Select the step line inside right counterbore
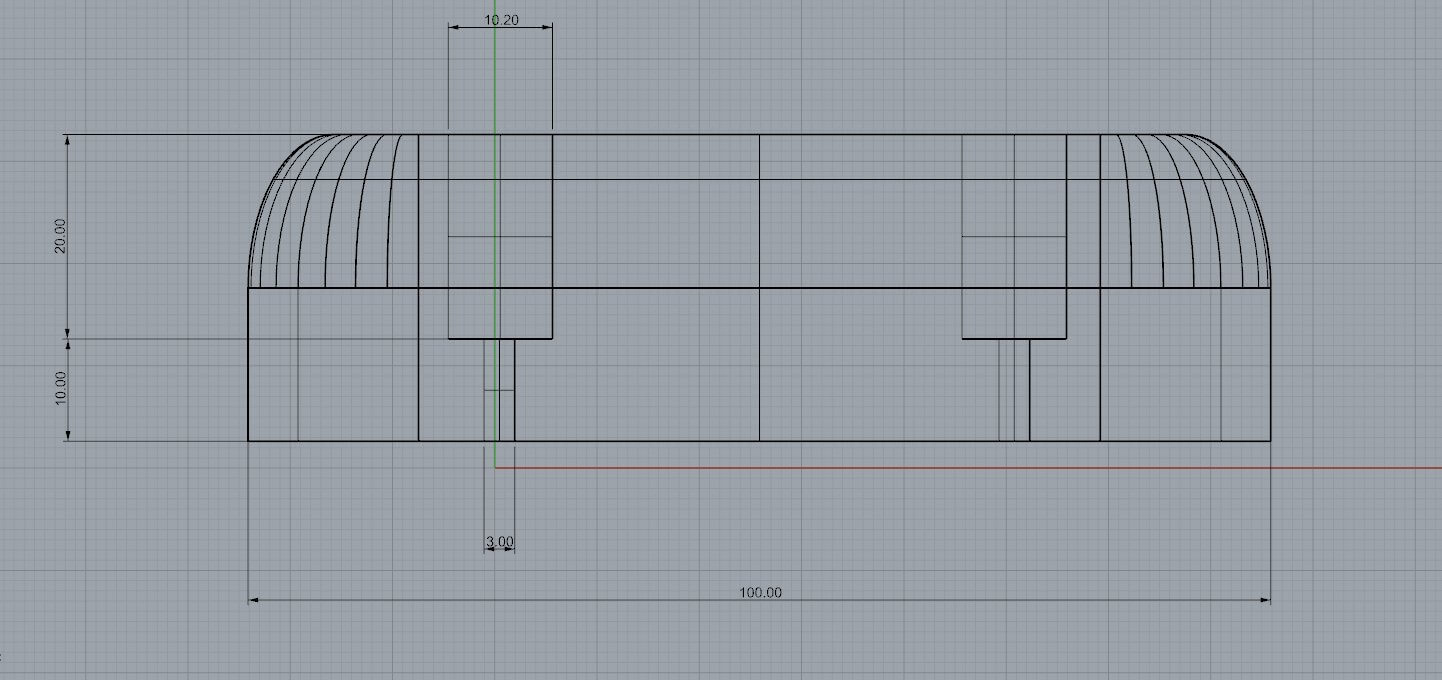The width and height of the screenshot is (1442, 680). (1014, 237)
